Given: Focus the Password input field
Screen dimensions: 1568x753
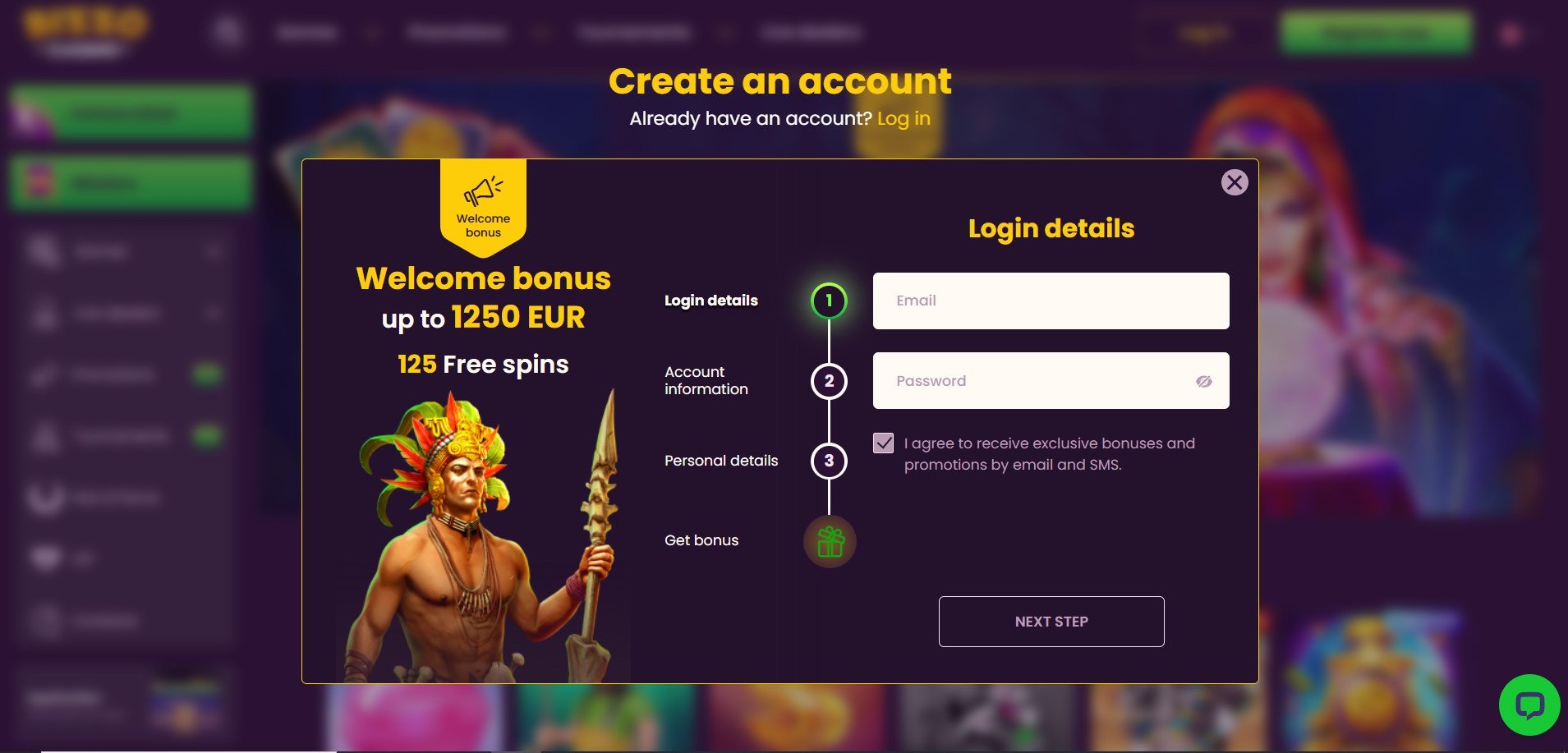Looking at the screenshot, I should point(1051,381).
